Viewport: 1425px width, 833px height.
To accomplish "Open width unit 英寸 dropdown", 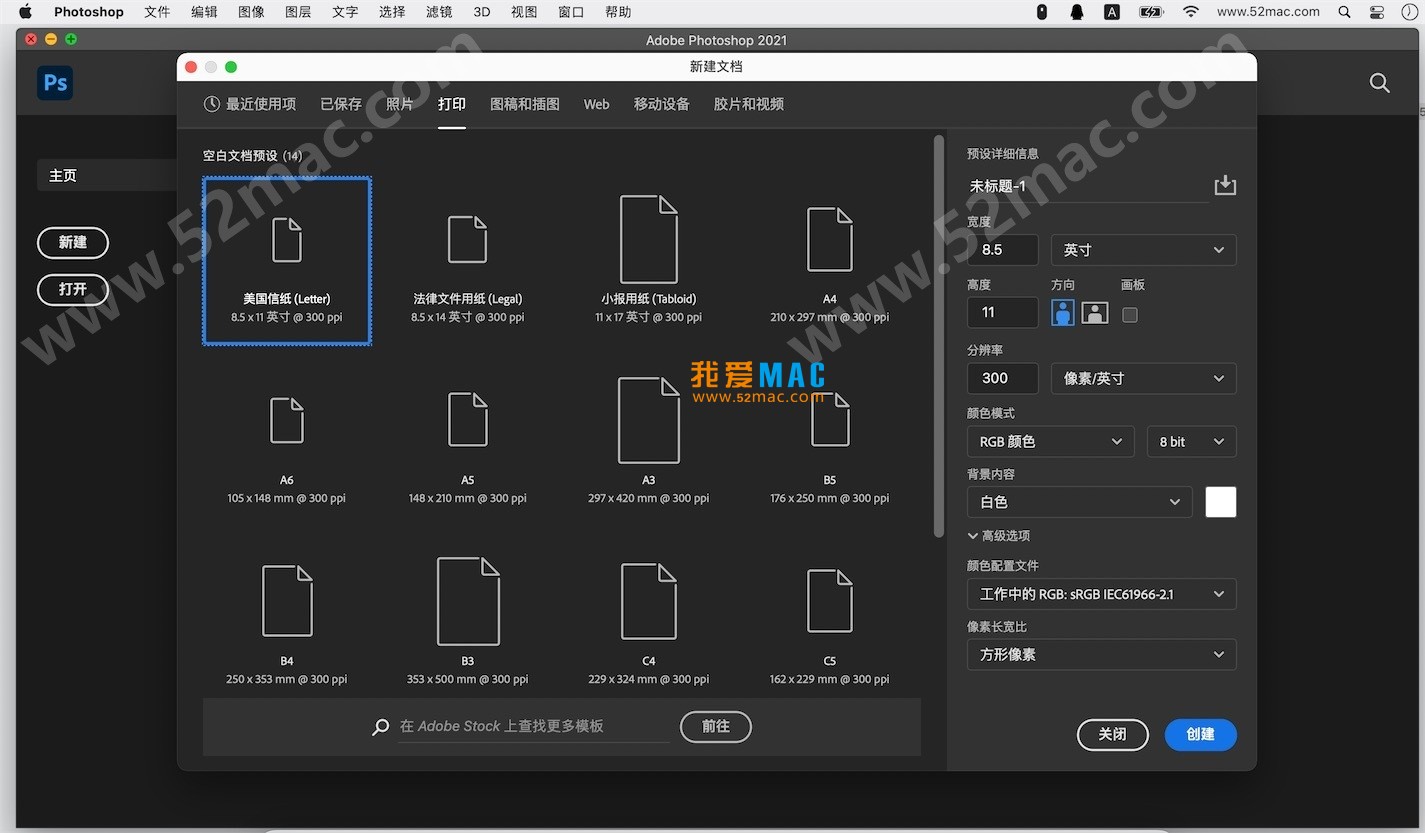I will click(1143, 250).
